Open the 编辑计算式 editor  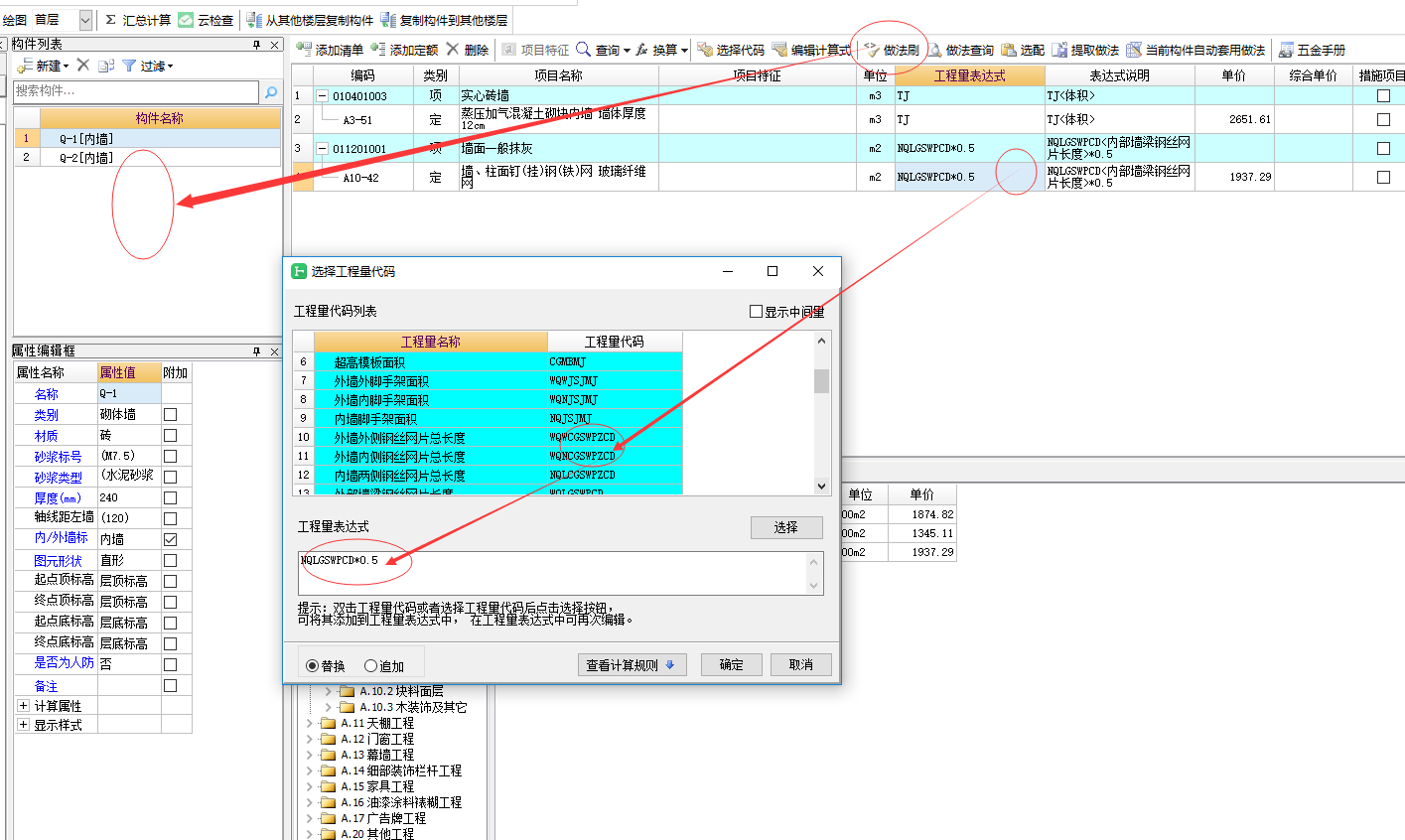coord(811,50)
